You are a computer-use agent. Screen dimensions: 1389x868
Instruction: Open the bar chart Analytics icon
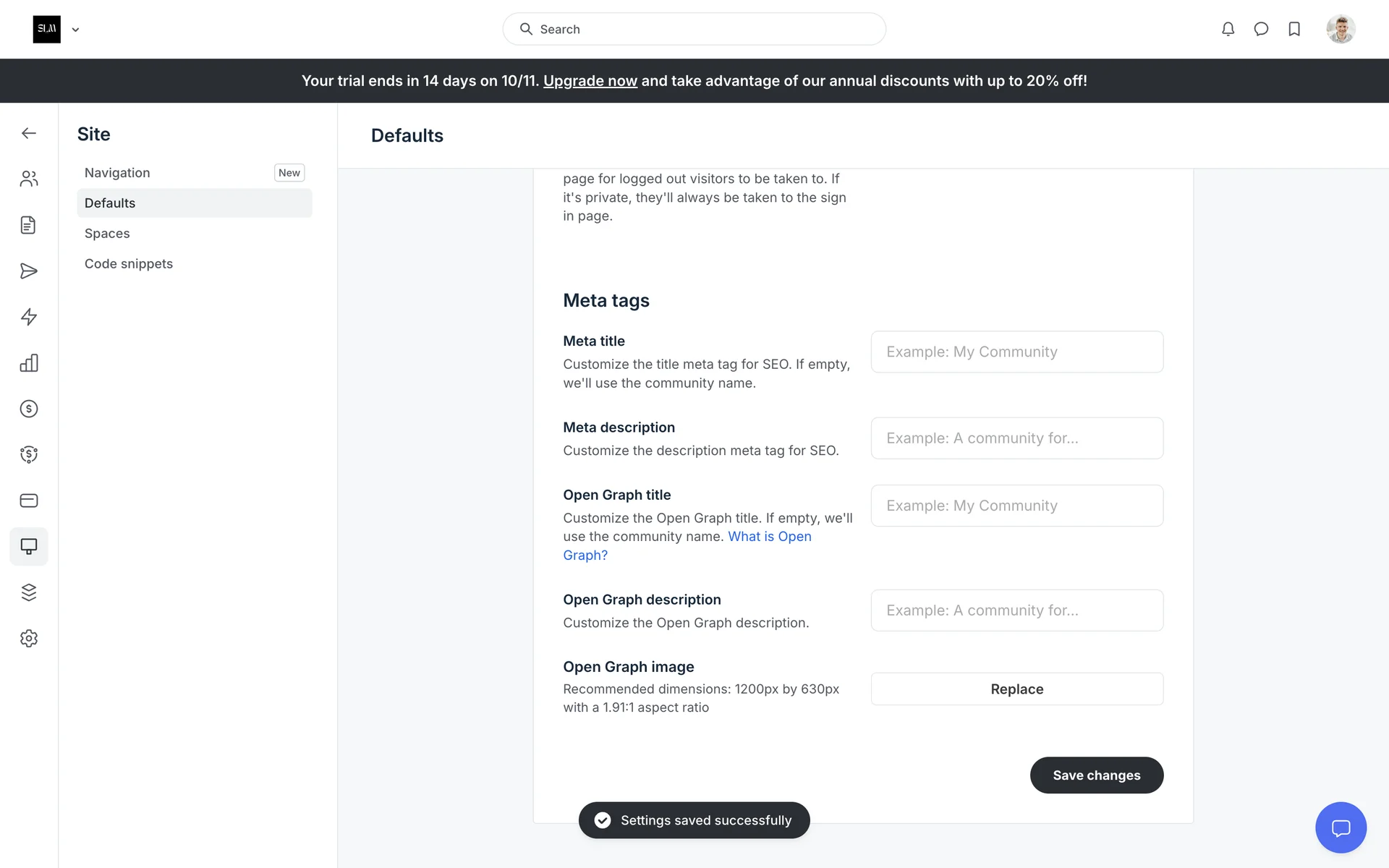tap(29, 363)
